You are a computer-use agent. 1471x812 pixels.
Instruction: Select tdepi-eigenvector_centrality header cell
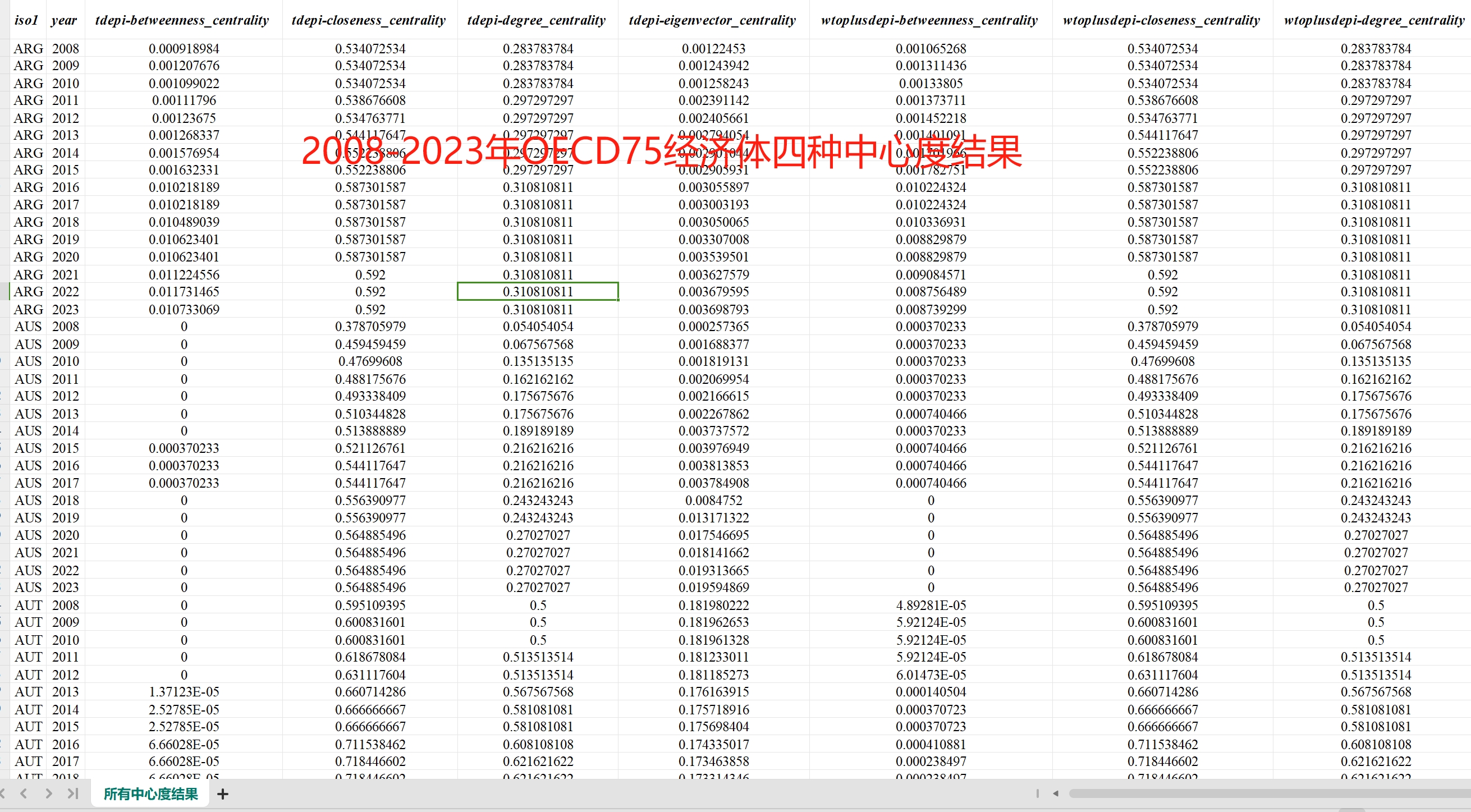tap(712, 21)
